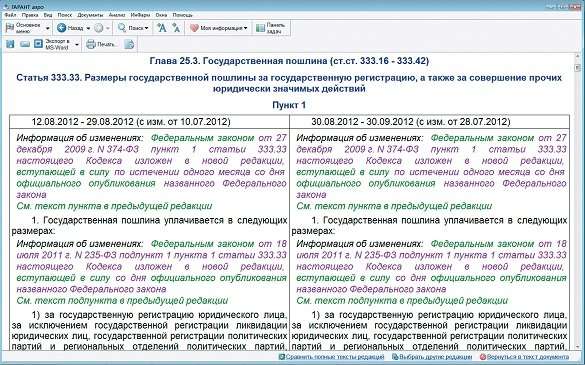Expand the Назад history dropdown arrow
585x365 pixels.
(x=88, y=28)
